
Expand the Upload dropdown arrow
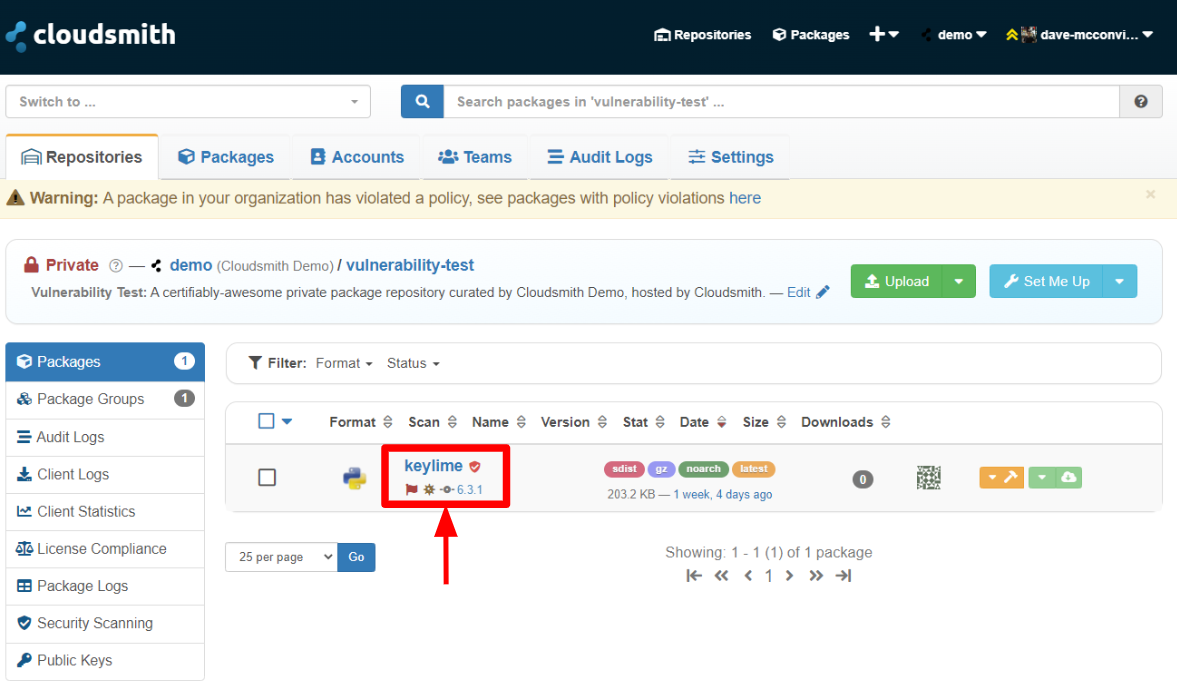959,281
